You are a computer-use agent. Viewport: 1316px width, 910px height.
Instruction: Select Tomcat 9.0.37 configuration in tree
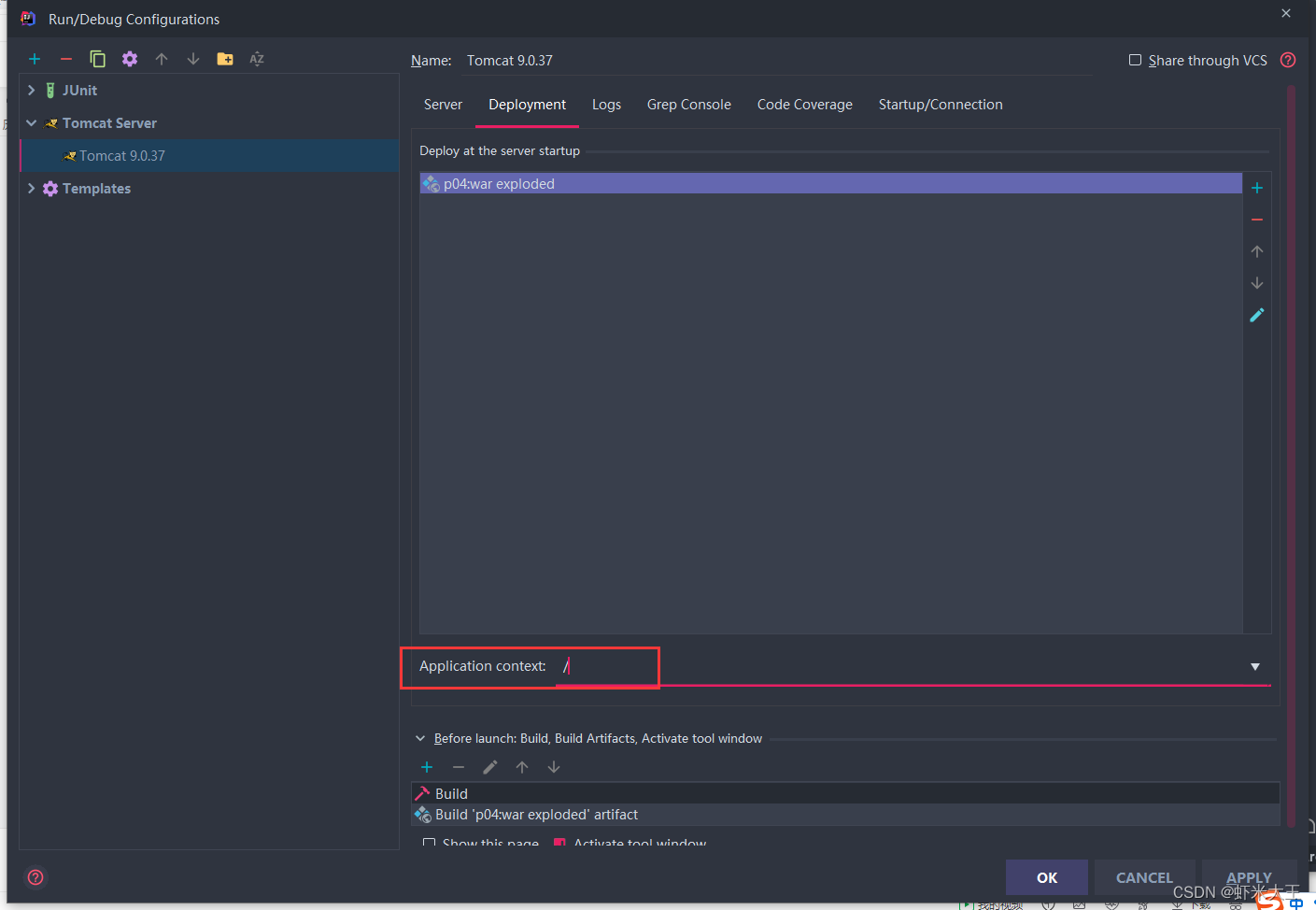click(x=210, y=155)
